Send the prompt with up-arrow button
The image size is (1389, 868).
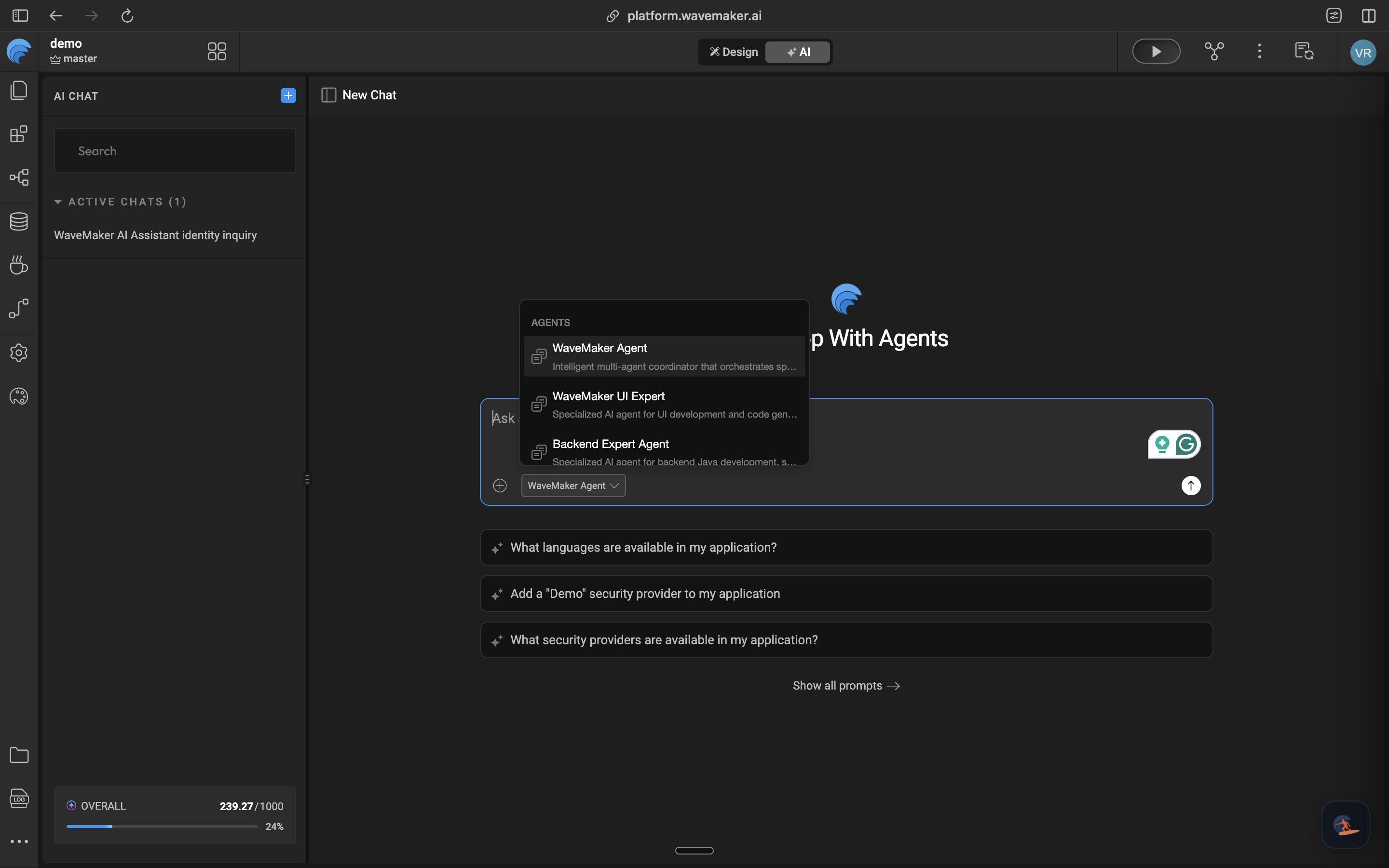(x=1191, y=486)
